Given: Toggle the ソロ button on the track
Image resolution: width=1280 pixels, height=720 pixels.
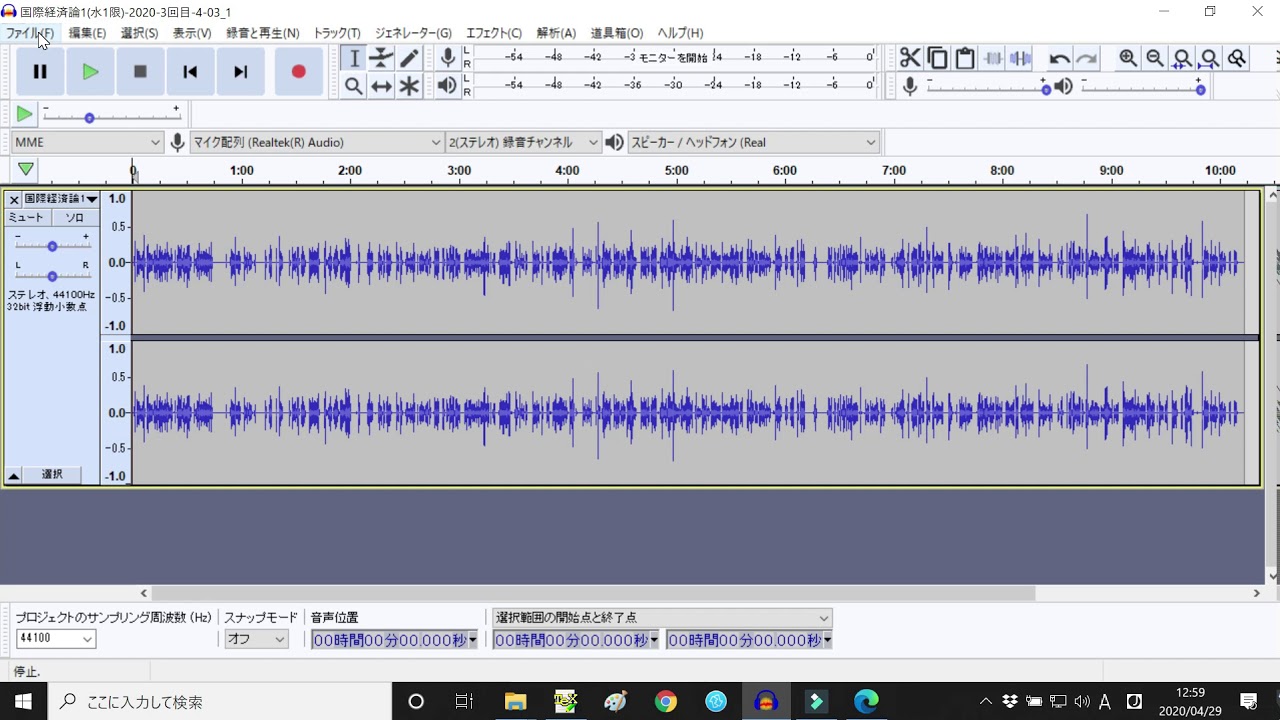Looking at the screenshot, I should [x=75, y=217].
